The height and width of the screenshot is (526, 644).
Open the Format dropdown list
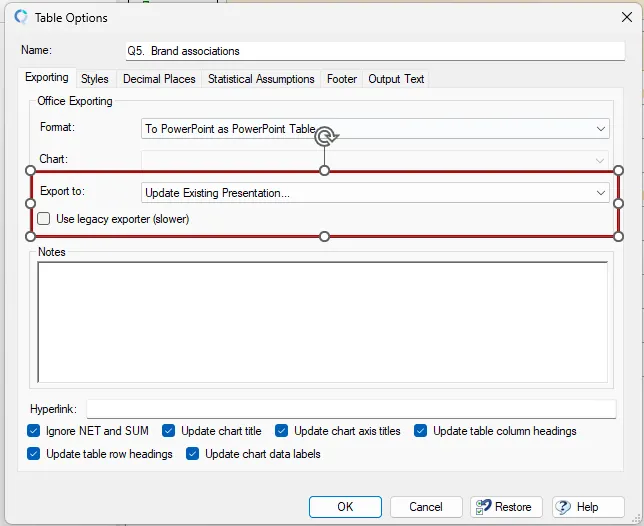[x=600, y=129]
